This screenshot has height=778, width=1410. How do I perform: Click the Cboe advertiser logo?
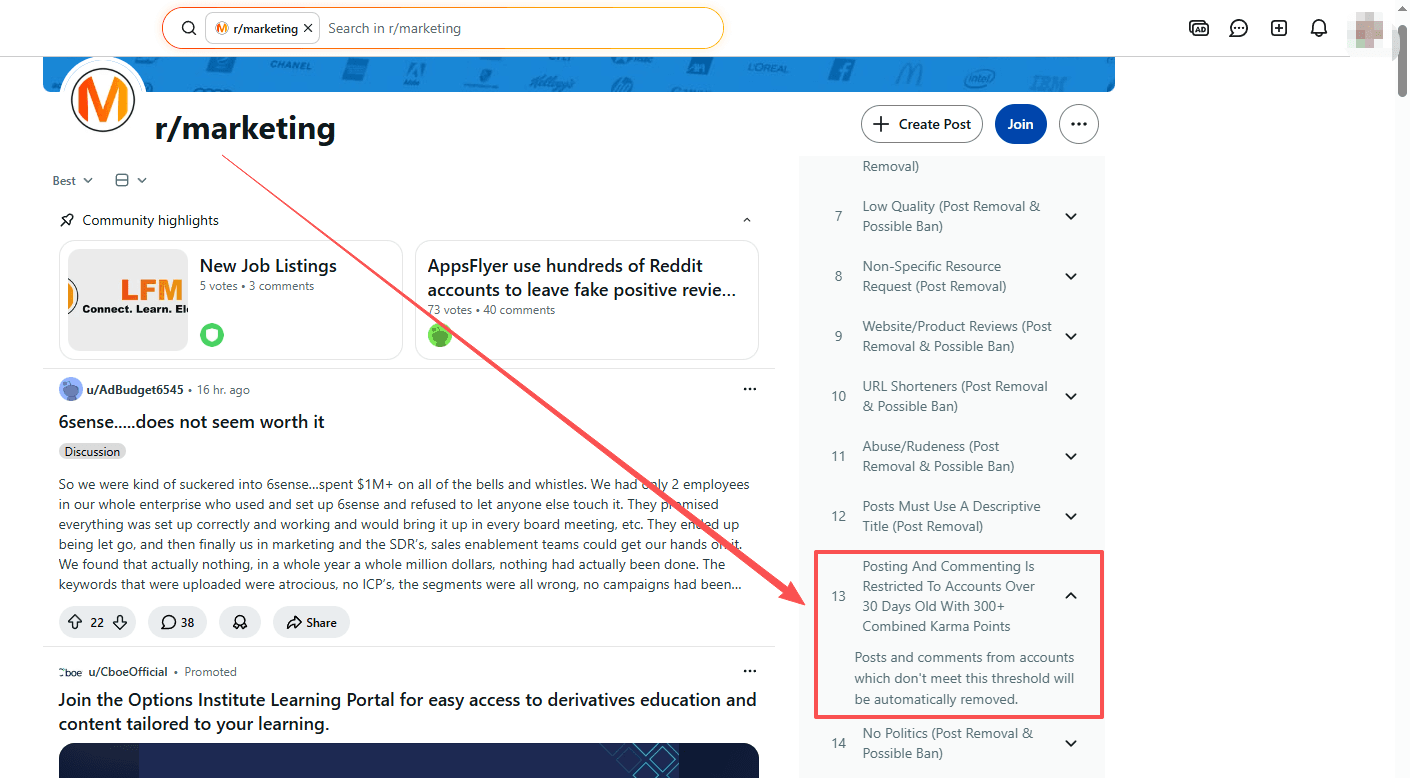(x=71, y=672)
